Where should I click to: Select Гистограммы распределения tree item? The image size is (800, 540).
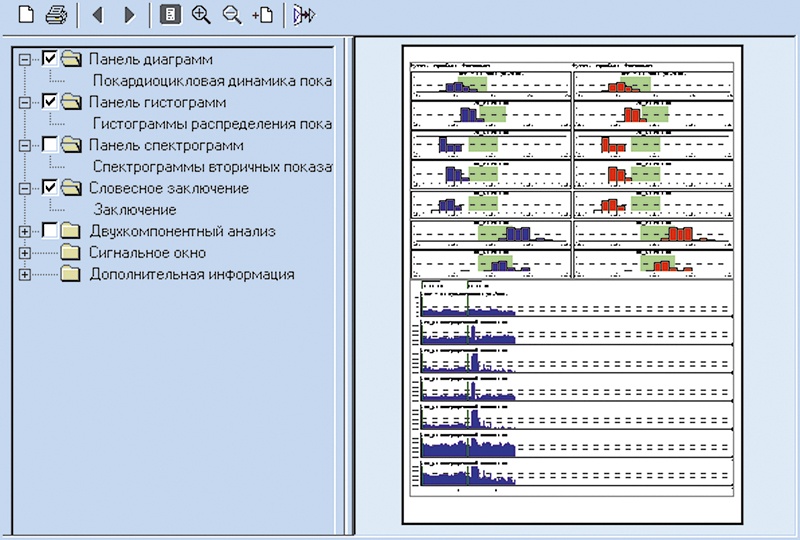[210, 124]
